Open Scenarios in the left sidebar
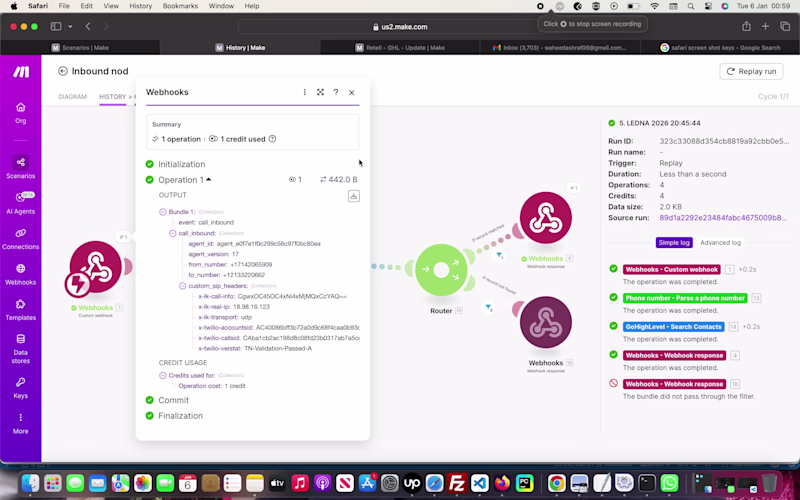800x500 pixels. click(20, 167)
